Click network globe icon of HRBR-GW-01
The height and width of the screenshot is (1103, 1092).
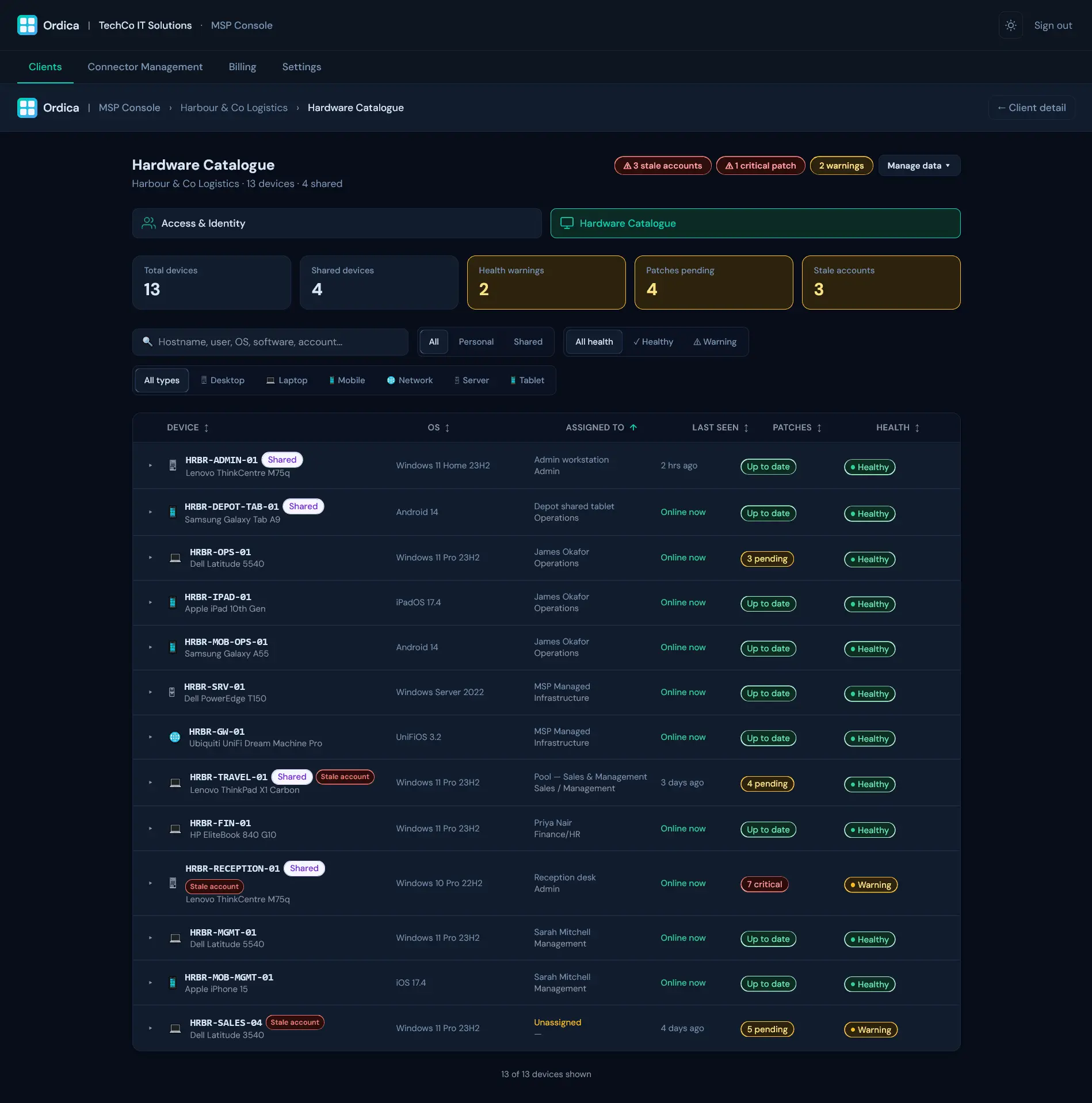[175, 737]
